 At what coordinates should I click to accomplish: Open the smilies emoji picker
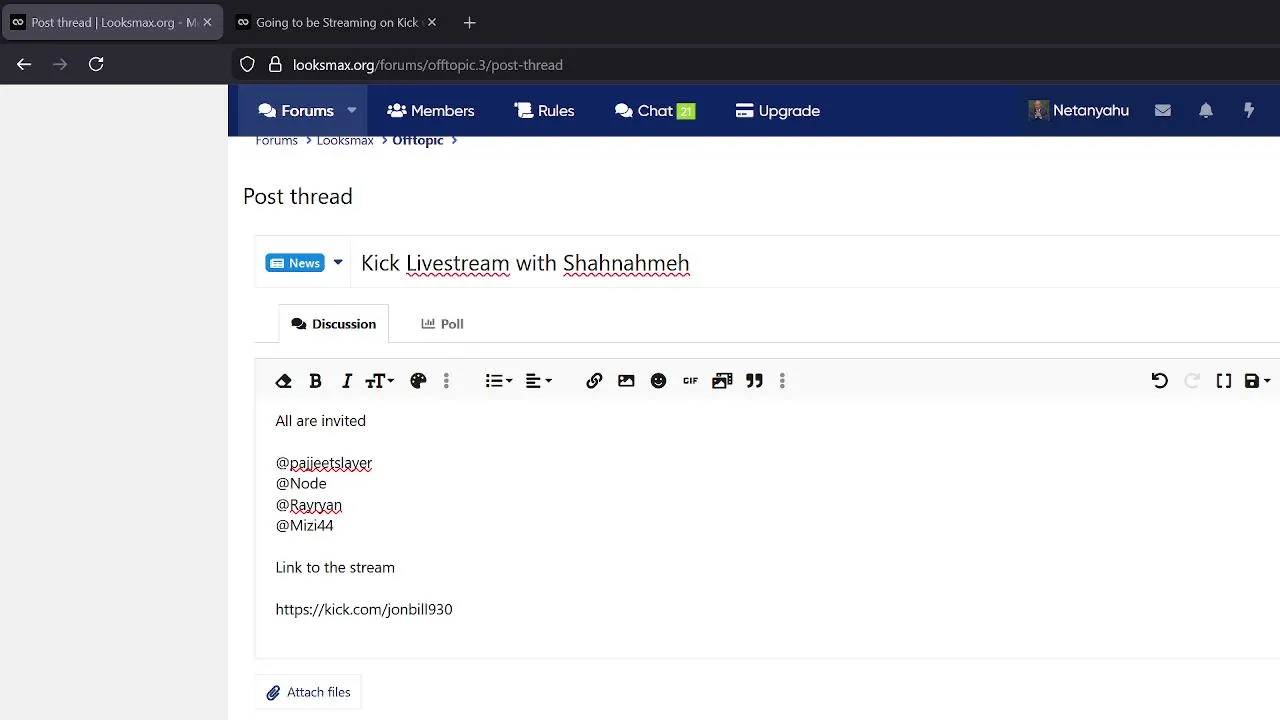click(x=658, y=381)
